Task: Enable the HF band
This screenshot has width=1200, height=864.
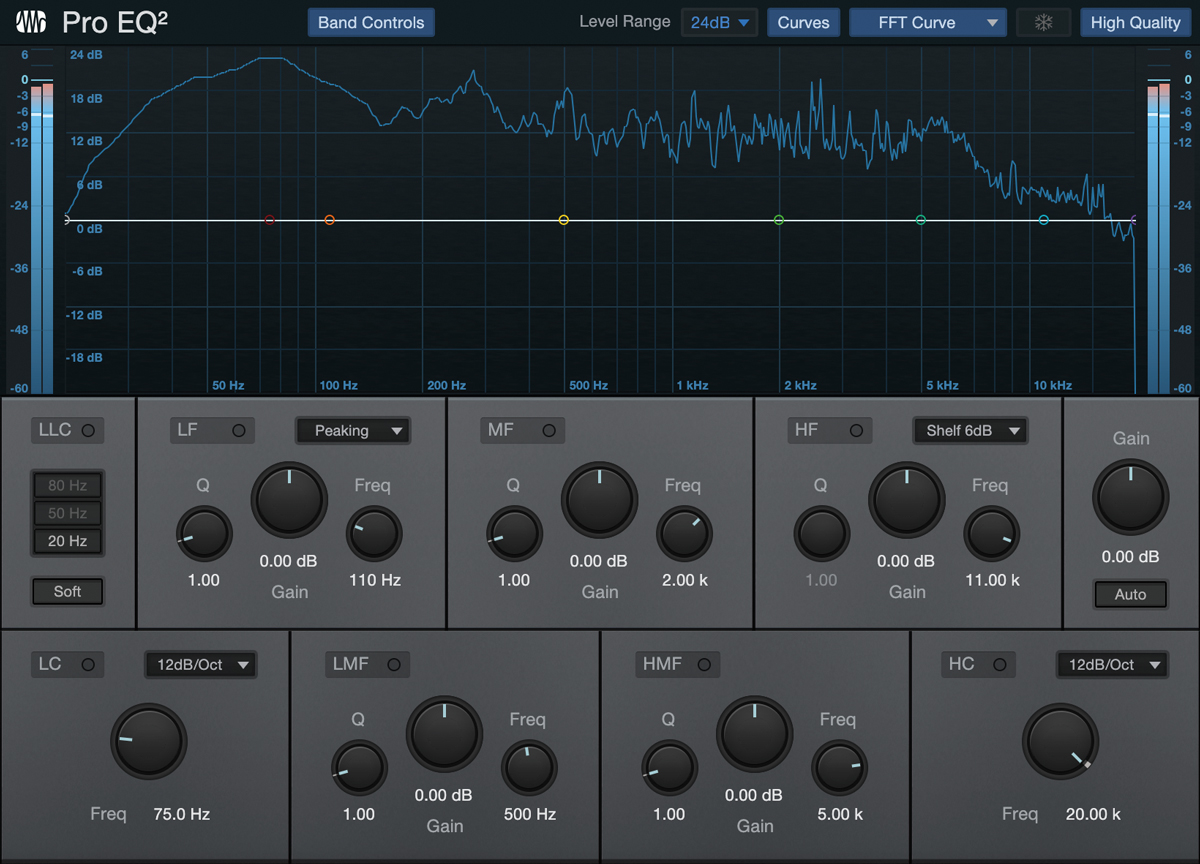Action: pyautogui.click(x=856, y=430)
